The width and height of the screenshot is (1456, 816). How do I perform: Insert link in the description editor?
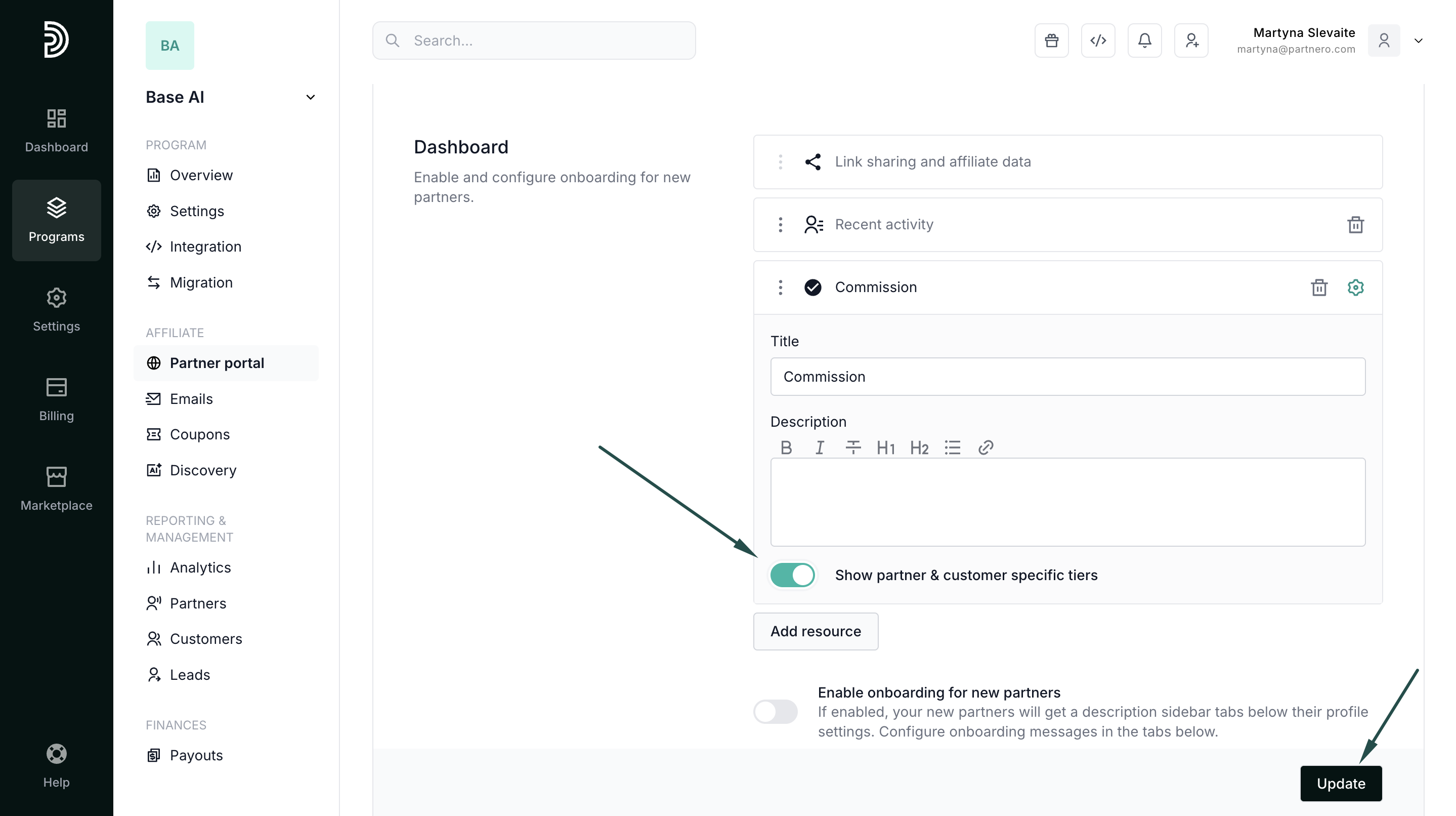(986, 448)
